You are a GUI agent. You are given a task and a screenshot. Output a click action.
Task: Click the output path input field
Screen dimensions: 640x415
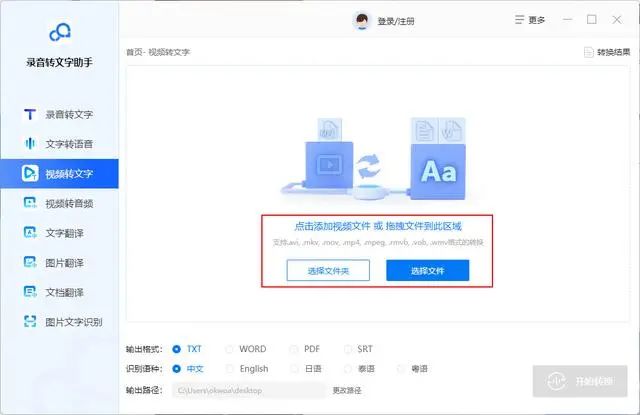pos(249,391)
